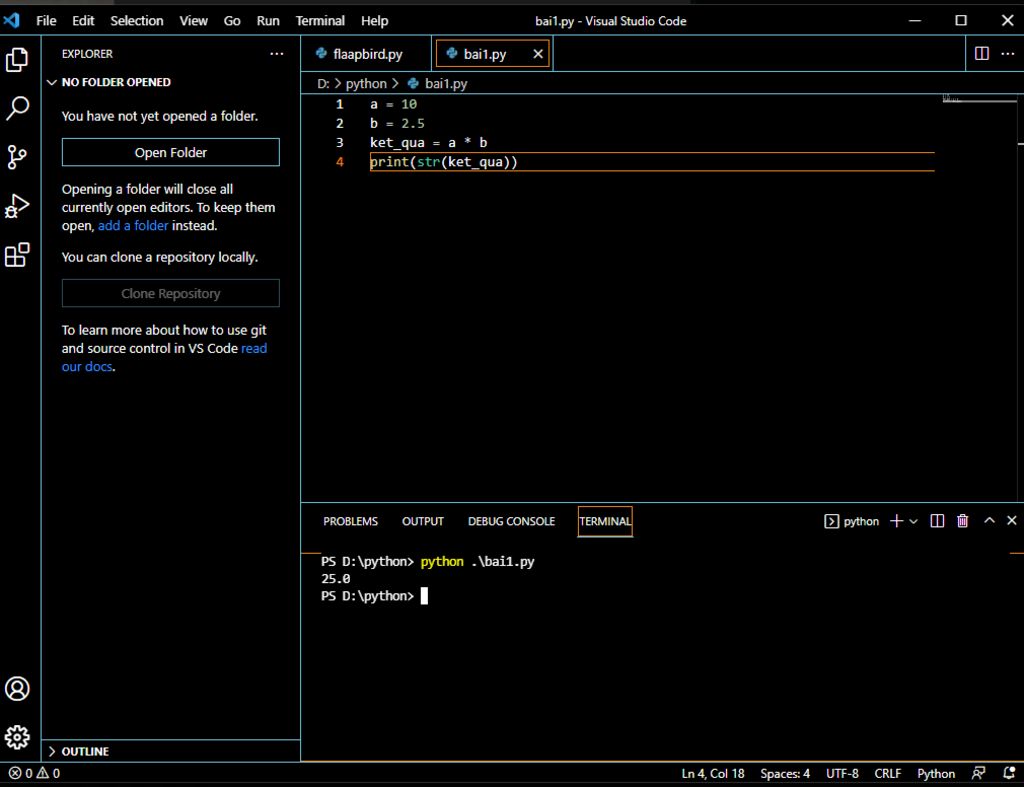Open the Search view in activity bar
This screenshot has width=1024, height=787.
pos(17,108)
